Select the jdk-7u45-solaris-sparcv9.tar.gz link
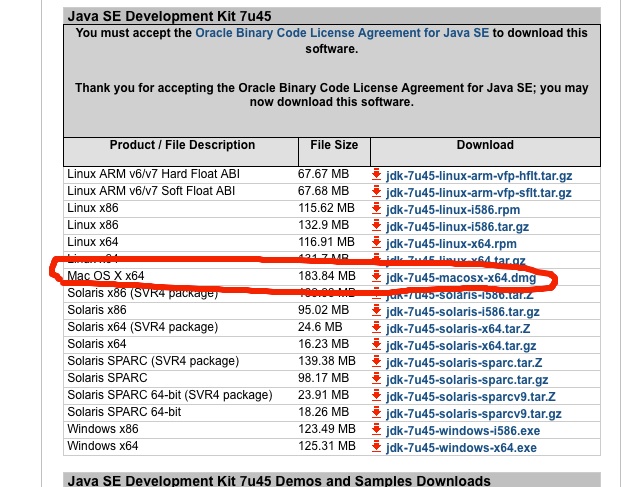Image resolution: width=626 pixels, height=487 pixels. coord(476,414)
